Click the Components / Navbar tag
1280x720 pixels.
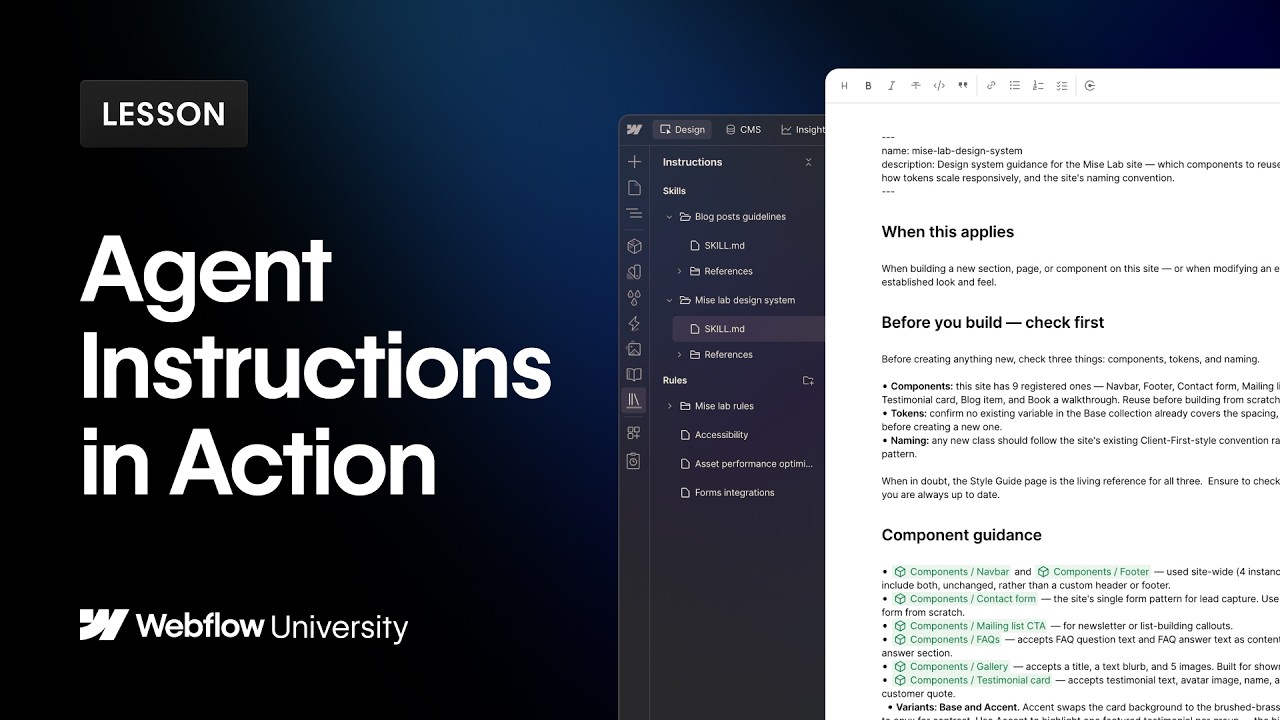tap(952, 572)
